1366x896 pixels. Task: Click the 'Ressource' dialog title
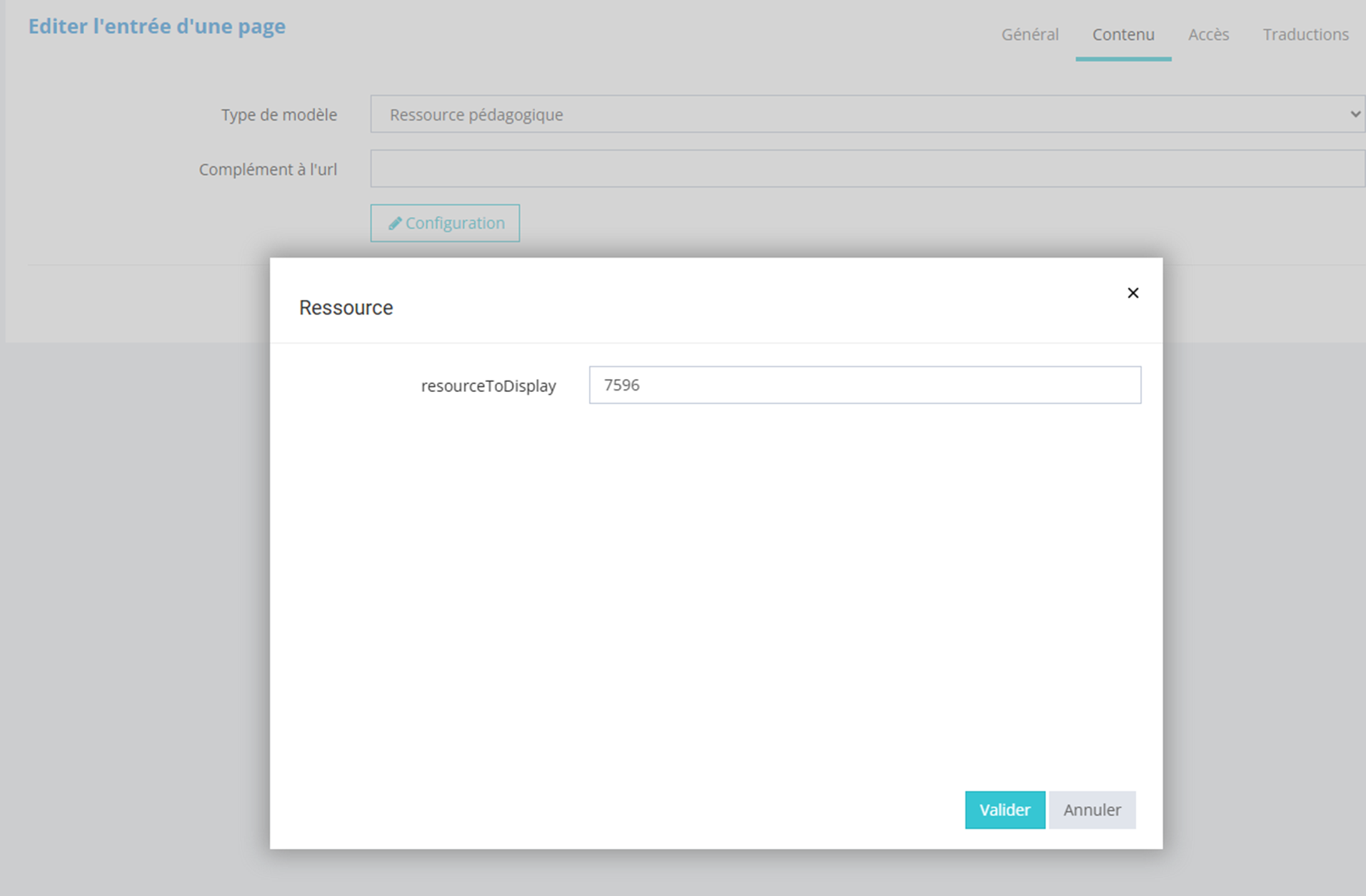pos(346,308)
